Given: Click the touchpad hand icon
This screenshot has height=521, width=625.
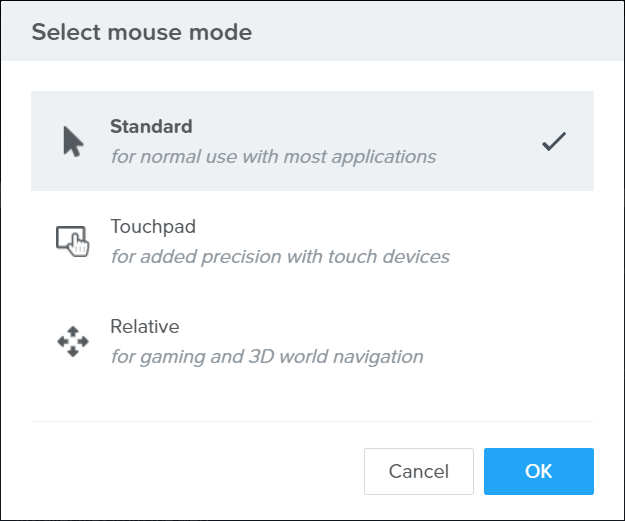Looking at the screenshot, I should click(72, 241).
